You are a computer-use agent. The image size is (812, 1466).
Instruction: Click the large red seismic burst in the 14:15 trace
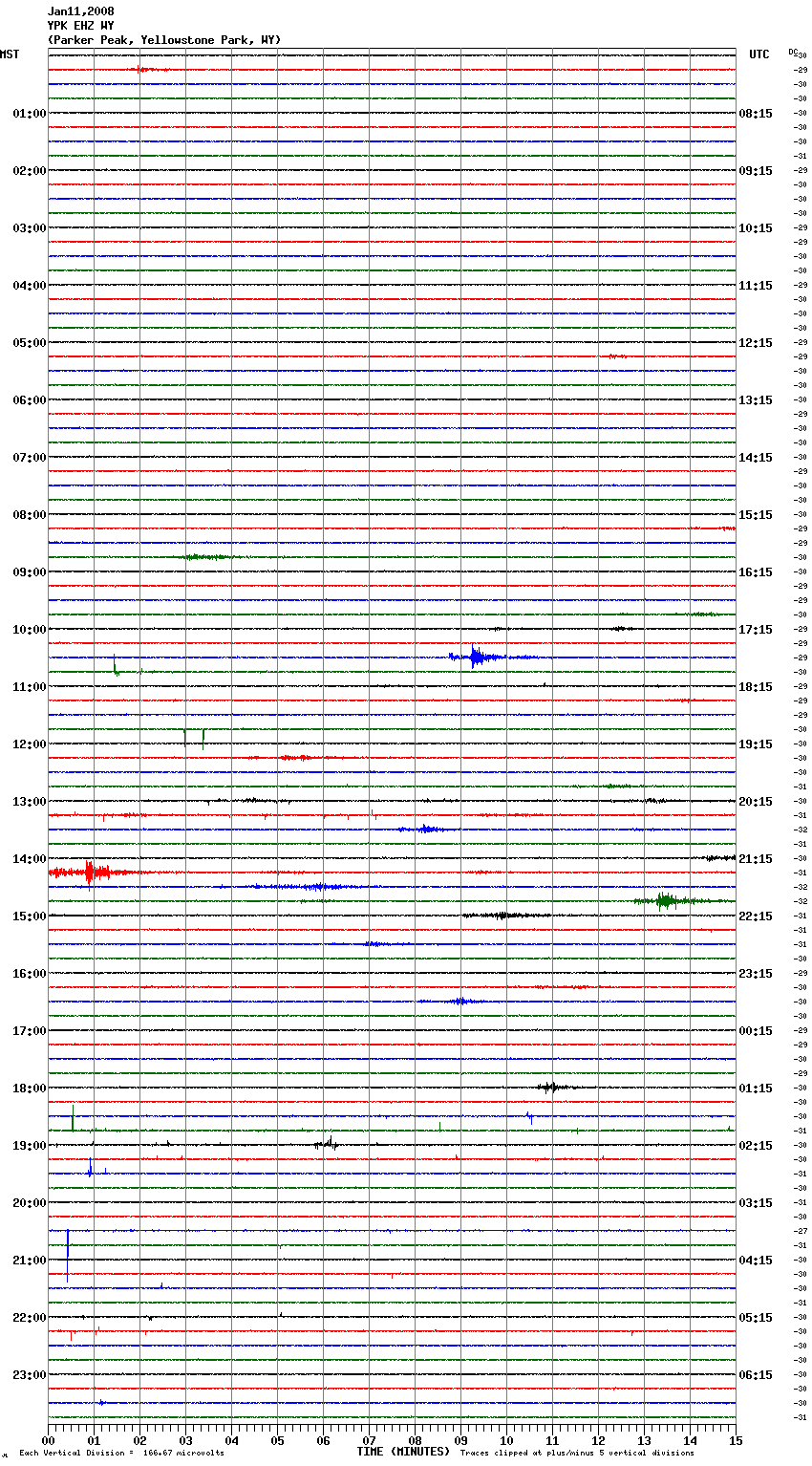click(x=89, y=872)
